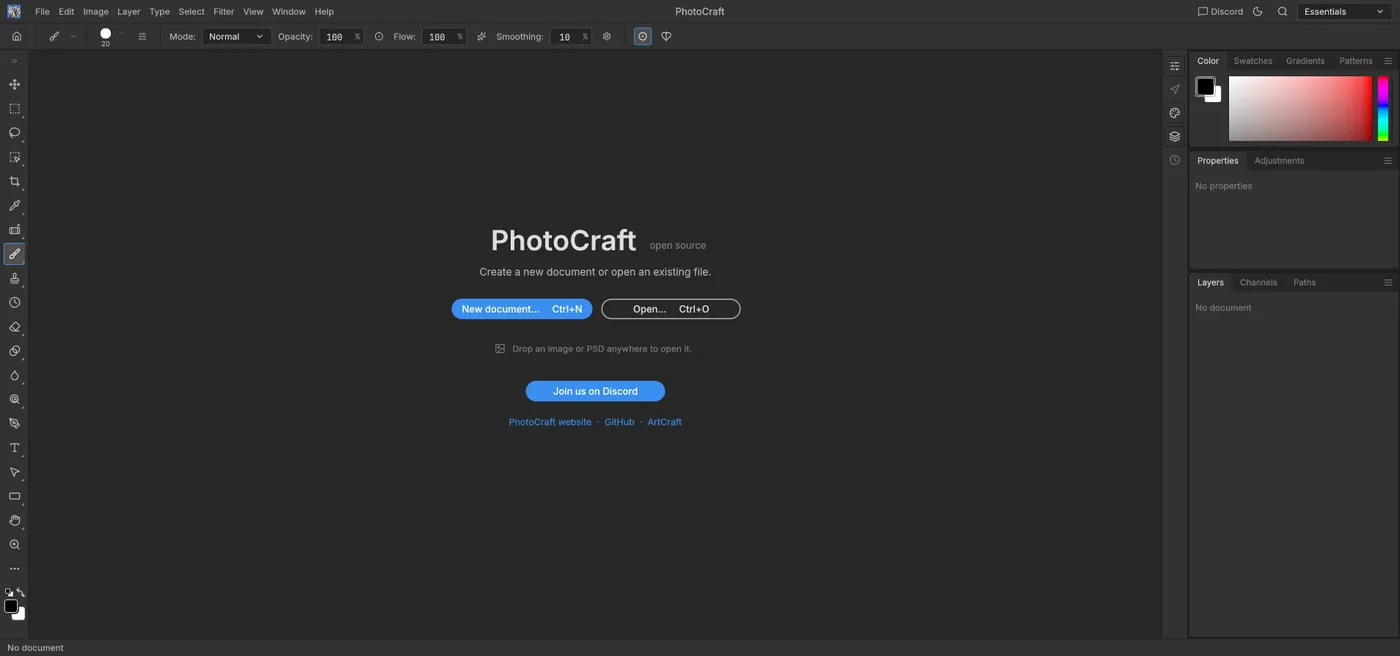Select the Brush tool in left toolbar

[x=14, y=254]
